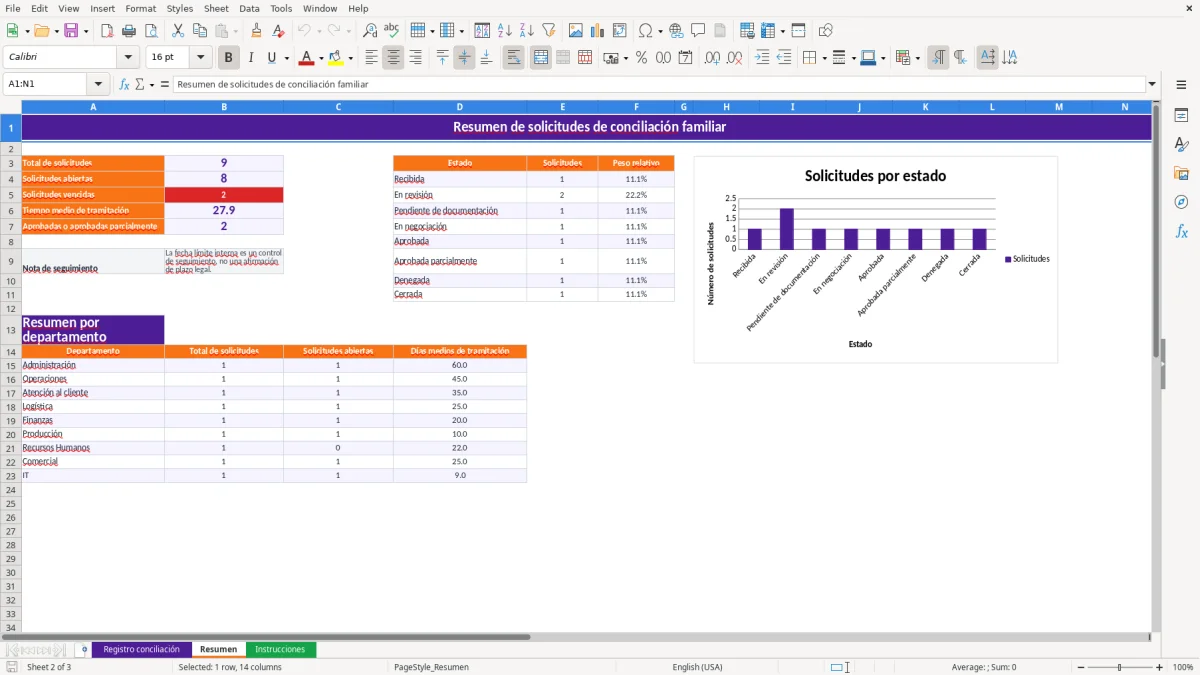
Task: Select column D header
Action: click(459, 107)
